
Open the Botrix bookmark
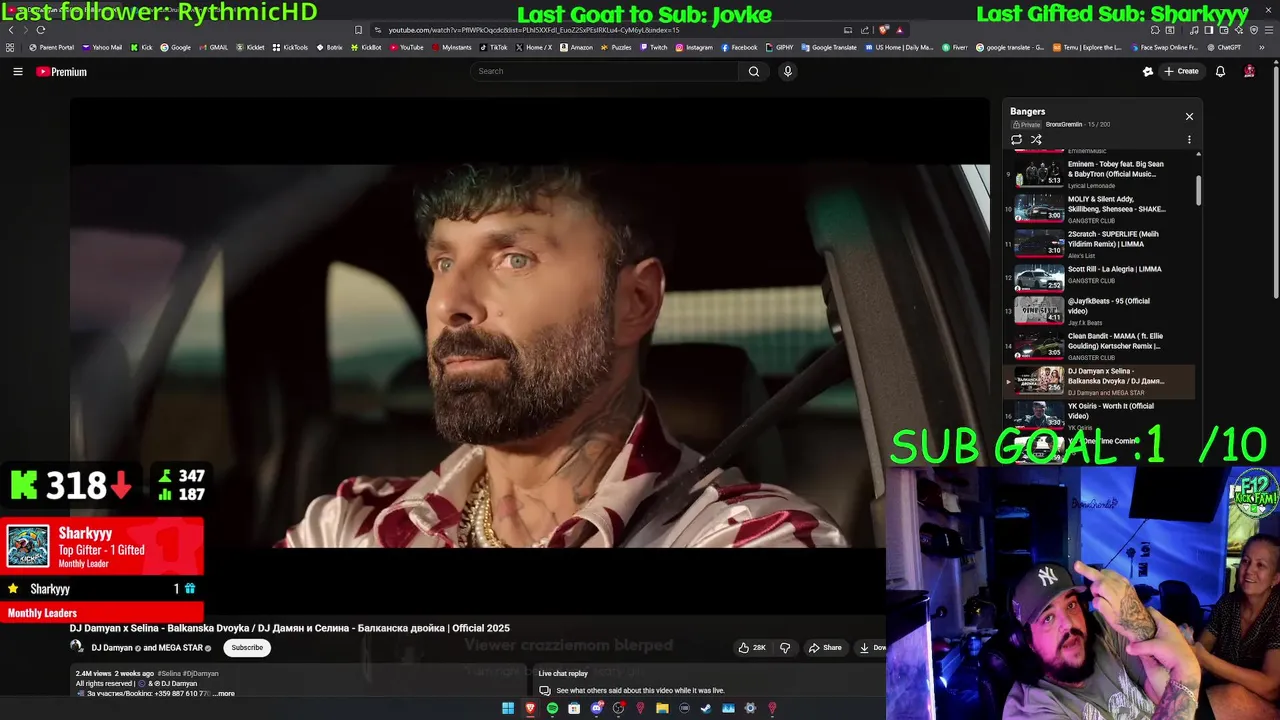click(329, 47)
